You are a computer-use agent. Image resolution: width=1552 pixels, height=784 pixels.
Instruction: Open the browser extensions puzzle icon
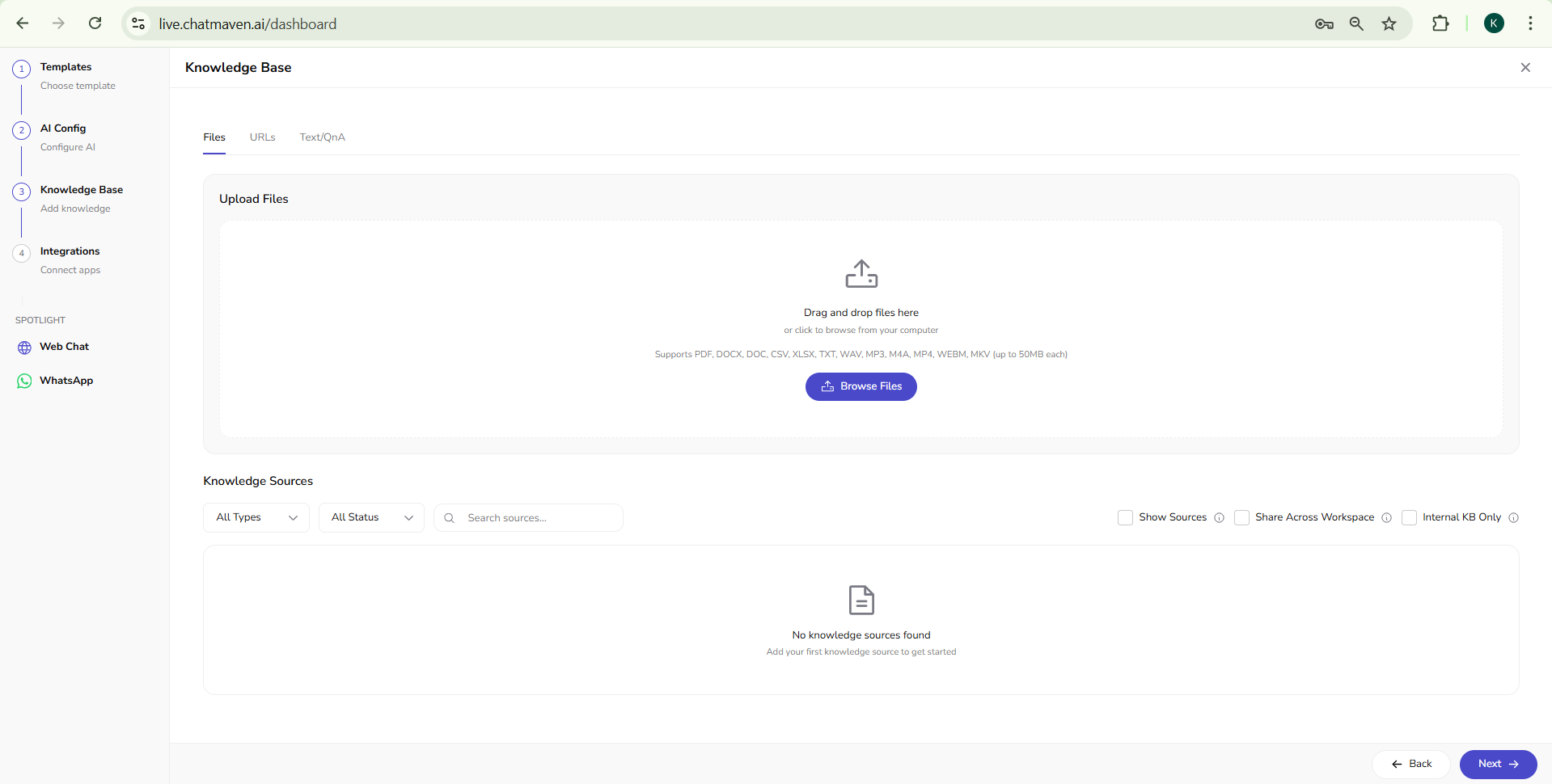[x=1442, y=23]
